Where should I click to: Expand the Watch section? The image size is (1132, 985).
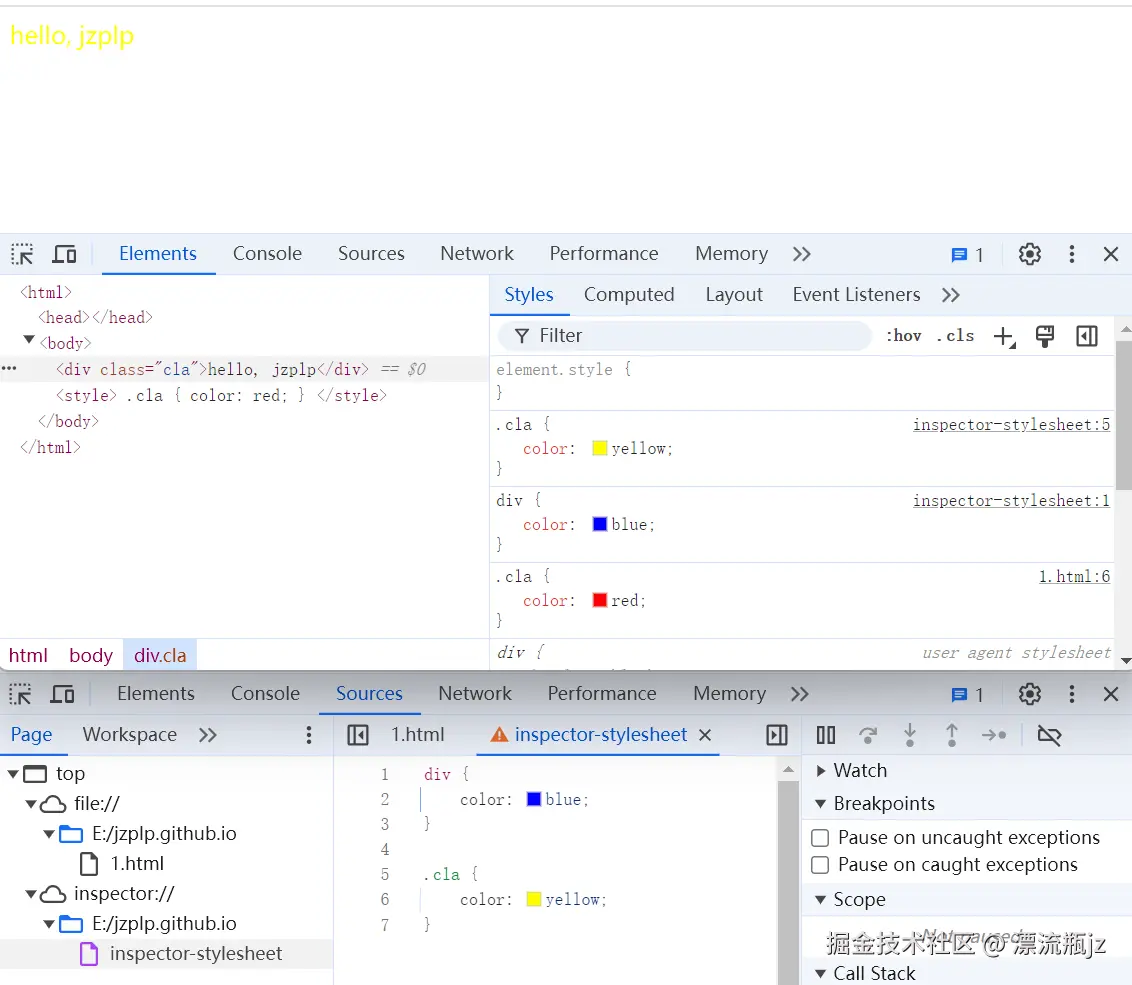(821, 771)
